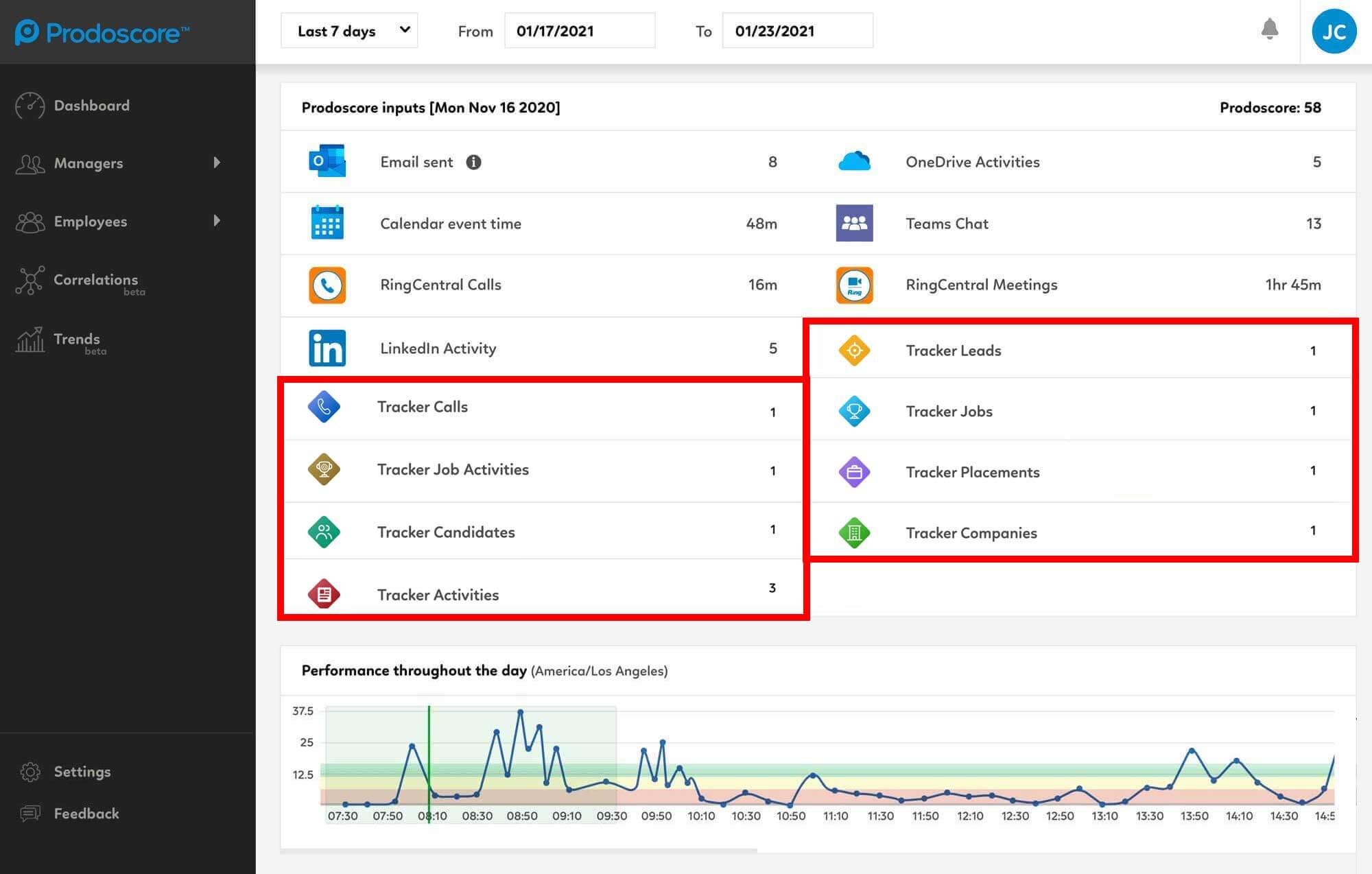Click the From date field

point(579,31)
